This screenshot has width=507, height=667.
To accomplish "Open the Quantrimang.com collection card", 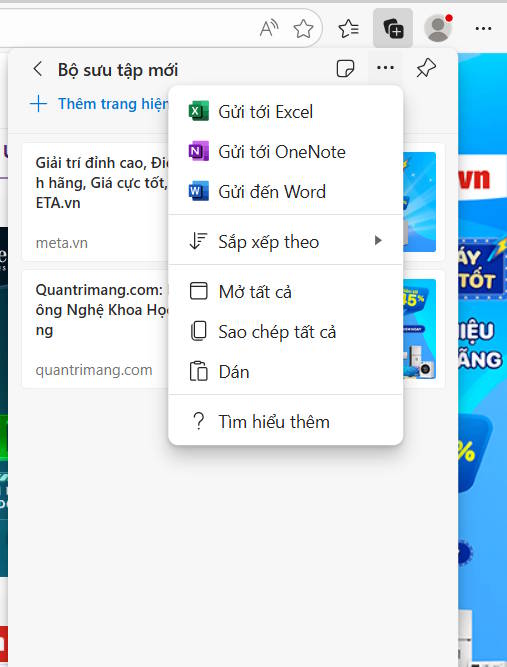I will tap(233, 329).
